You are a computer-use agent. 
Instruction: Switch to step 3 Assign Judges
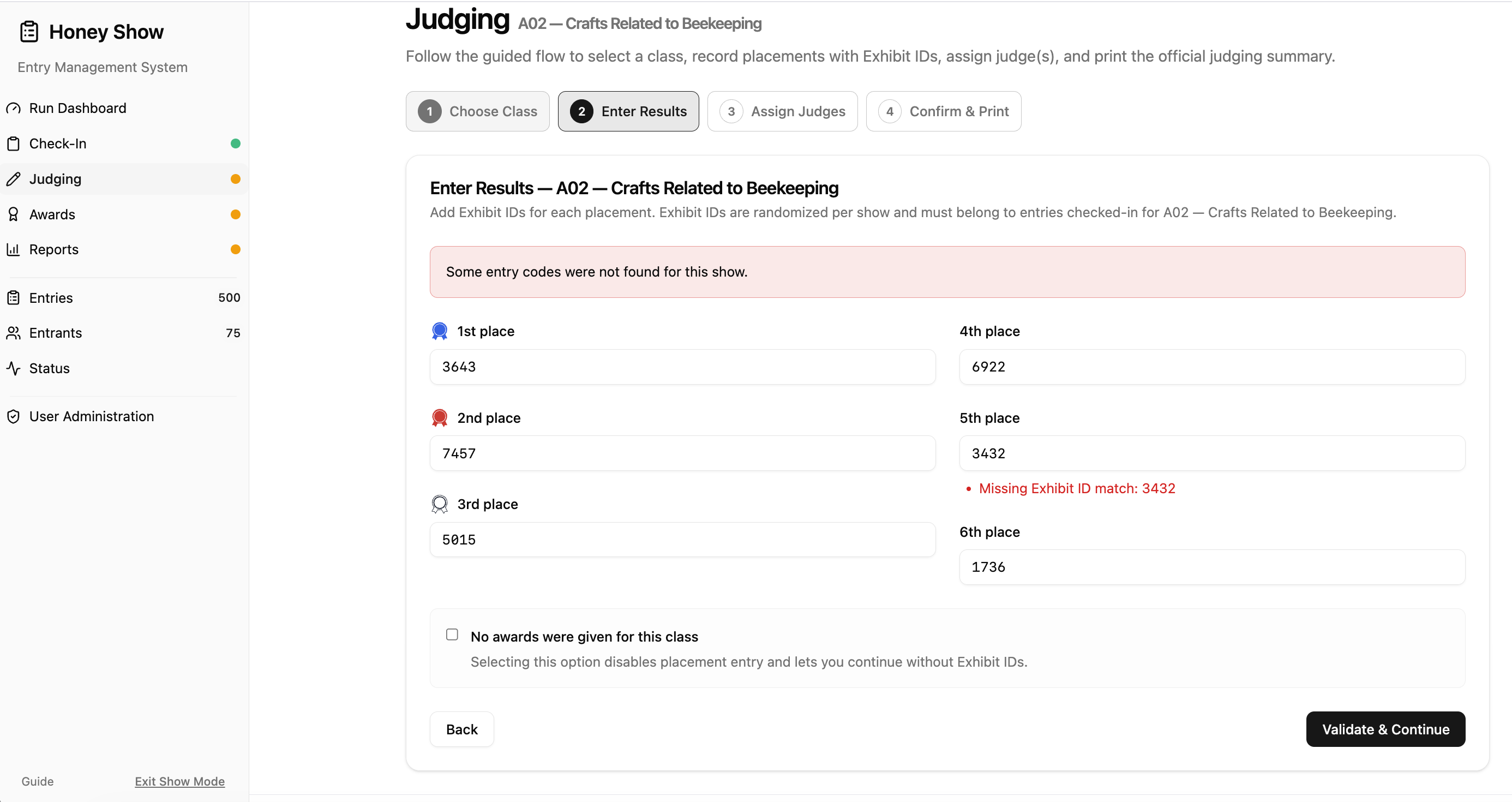click(782, 111)
